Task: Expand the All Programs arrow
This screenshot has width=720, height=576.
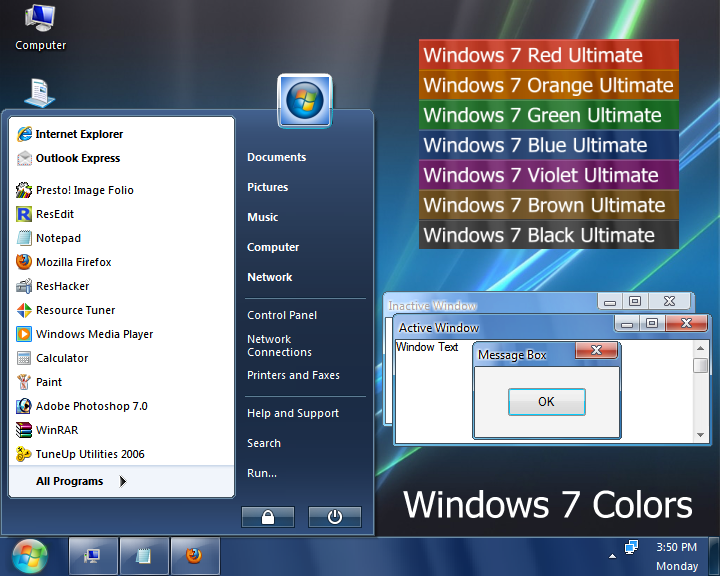Action: click(x=123, y=481)
